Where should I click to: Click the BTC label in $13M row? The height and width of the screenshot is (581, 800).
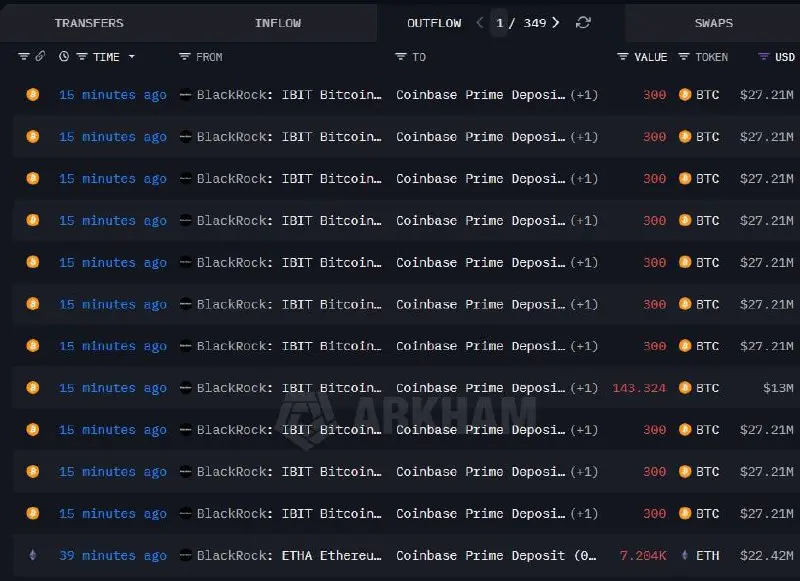click(708, 388)
